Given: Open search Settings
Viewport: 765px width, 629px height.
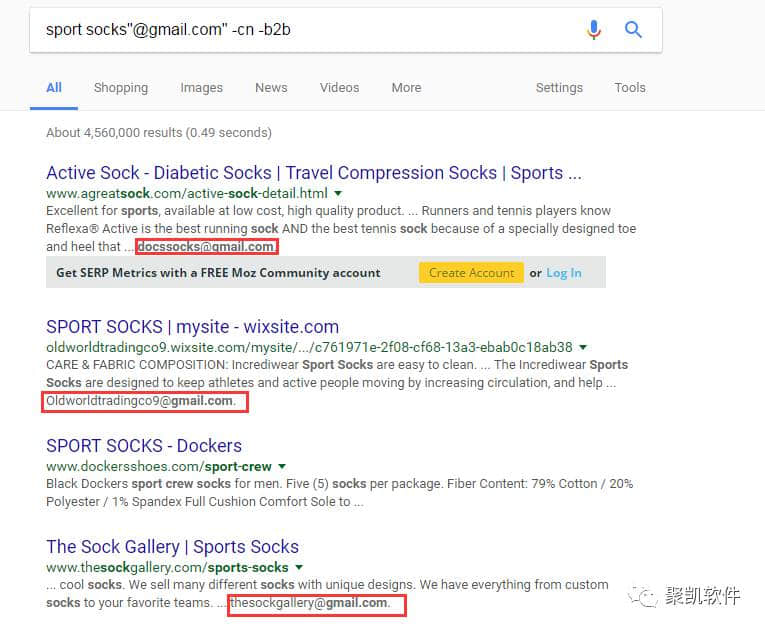Looking at the screenshot, I should [559, 88].
